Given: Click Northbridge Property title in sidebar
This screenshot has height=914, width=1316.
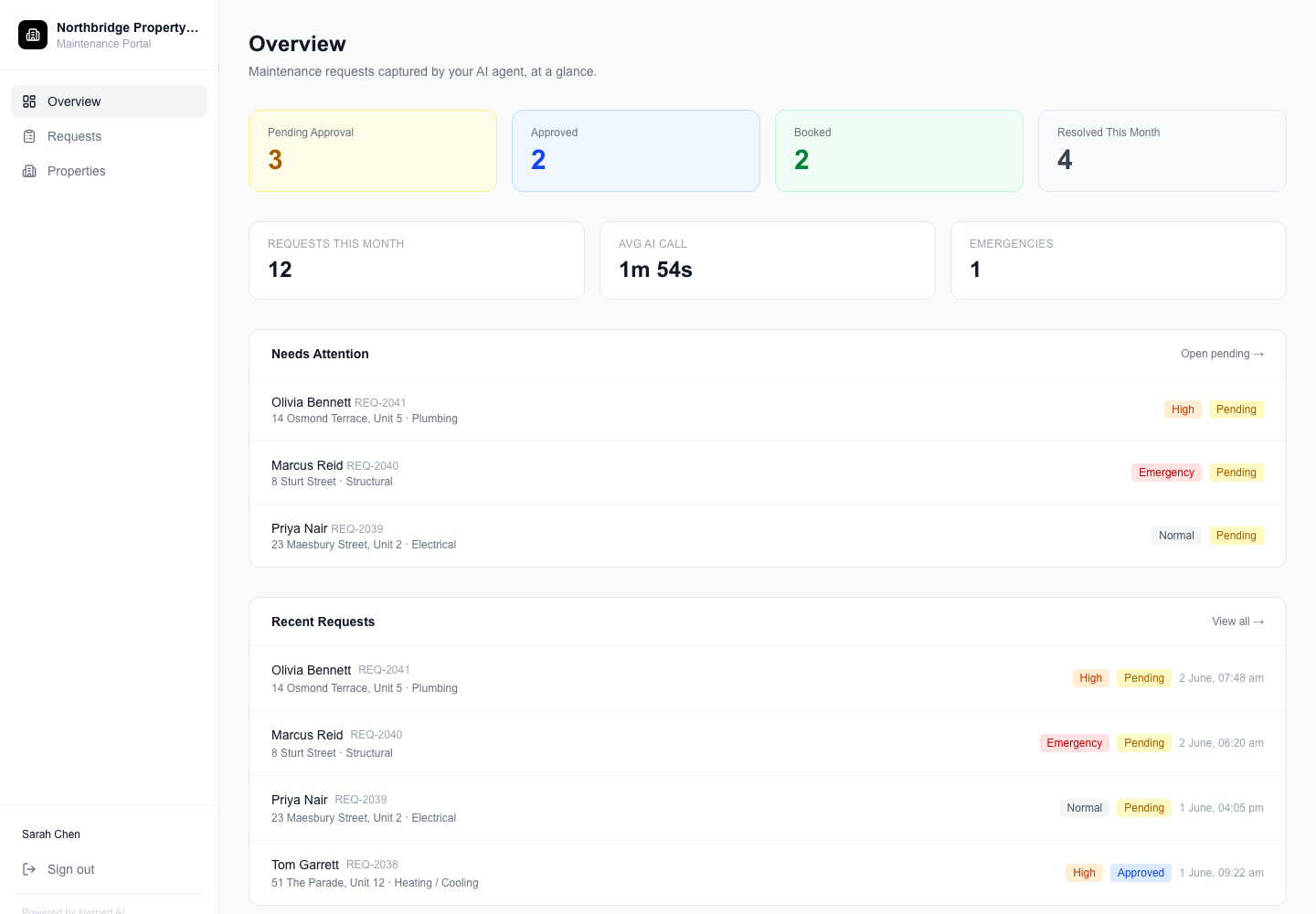Looking at the screenshot, I should [128, 27].
